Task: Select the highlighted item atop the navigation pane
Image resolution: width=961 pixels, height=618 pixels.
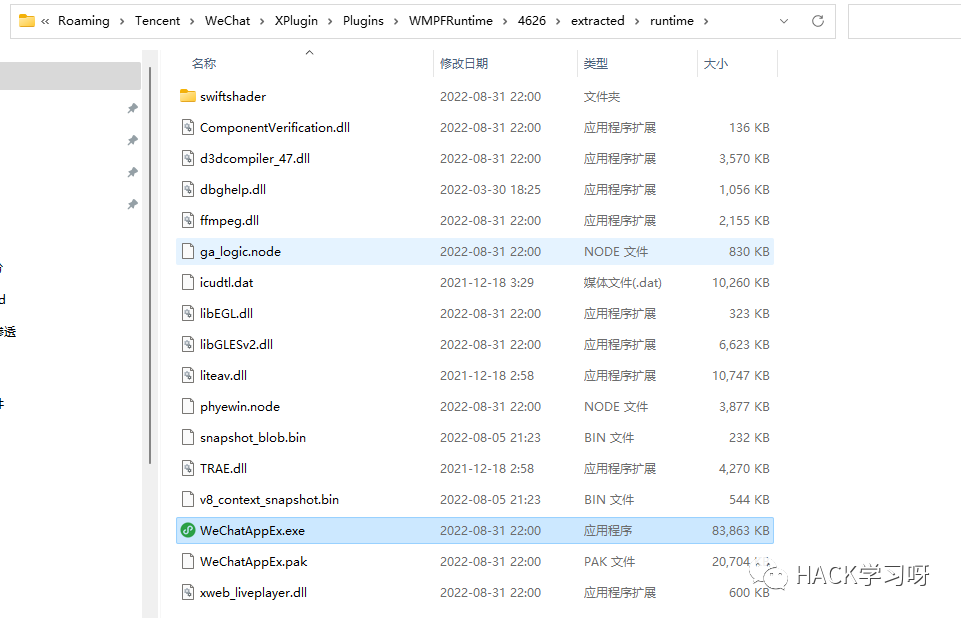Action: tap(70, 76)
